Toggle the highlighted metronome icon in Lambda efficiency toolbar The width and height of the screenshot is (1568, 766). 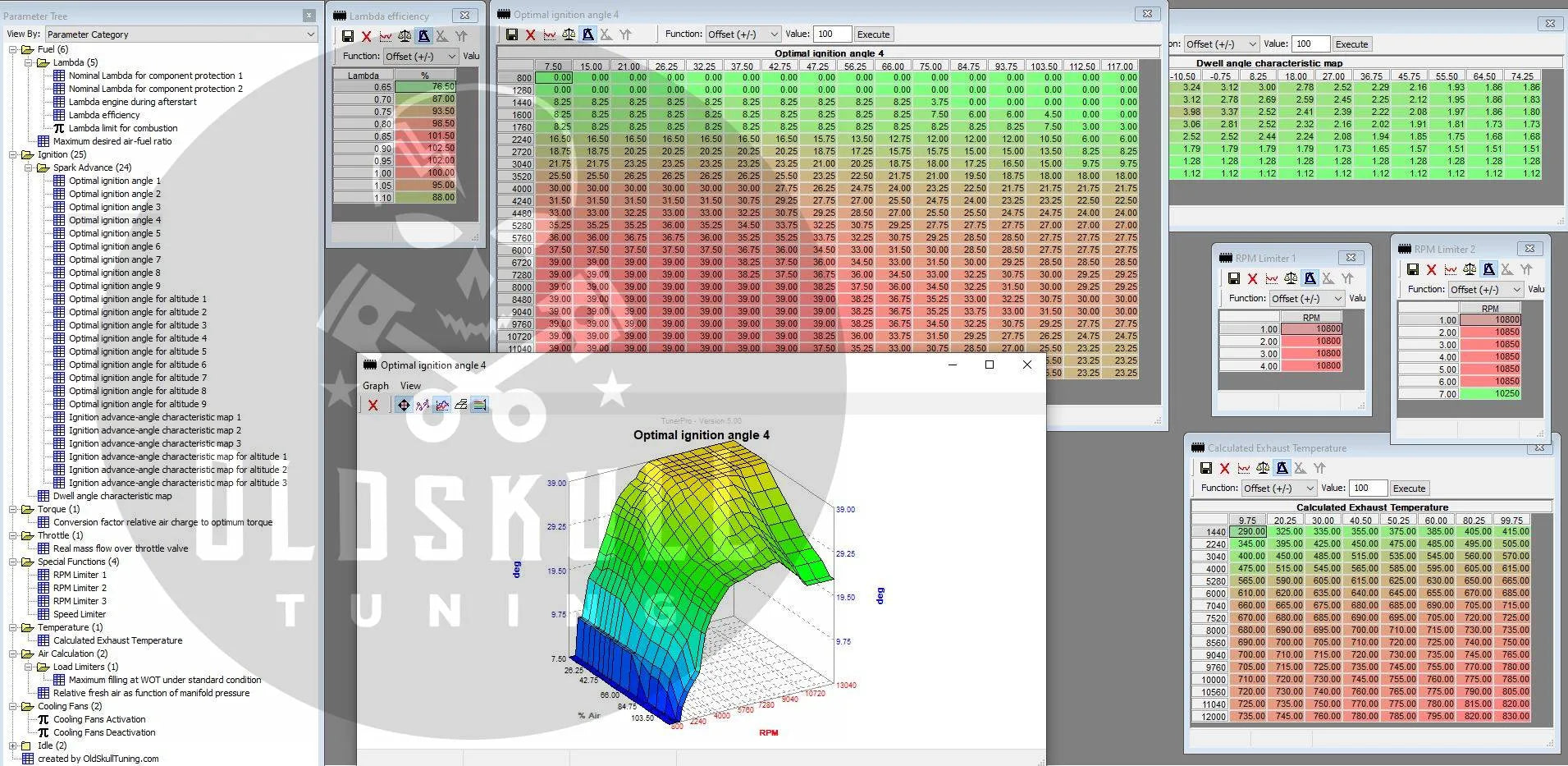[x=423, y=36]
